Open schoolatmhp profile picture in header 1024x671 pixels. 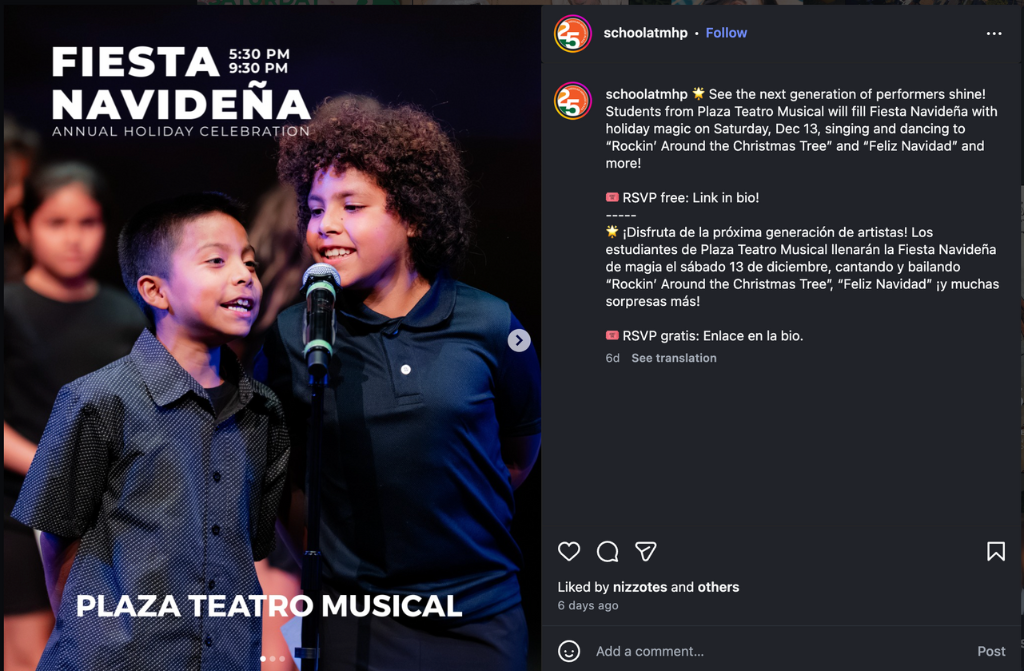click(x=573, y=33)
